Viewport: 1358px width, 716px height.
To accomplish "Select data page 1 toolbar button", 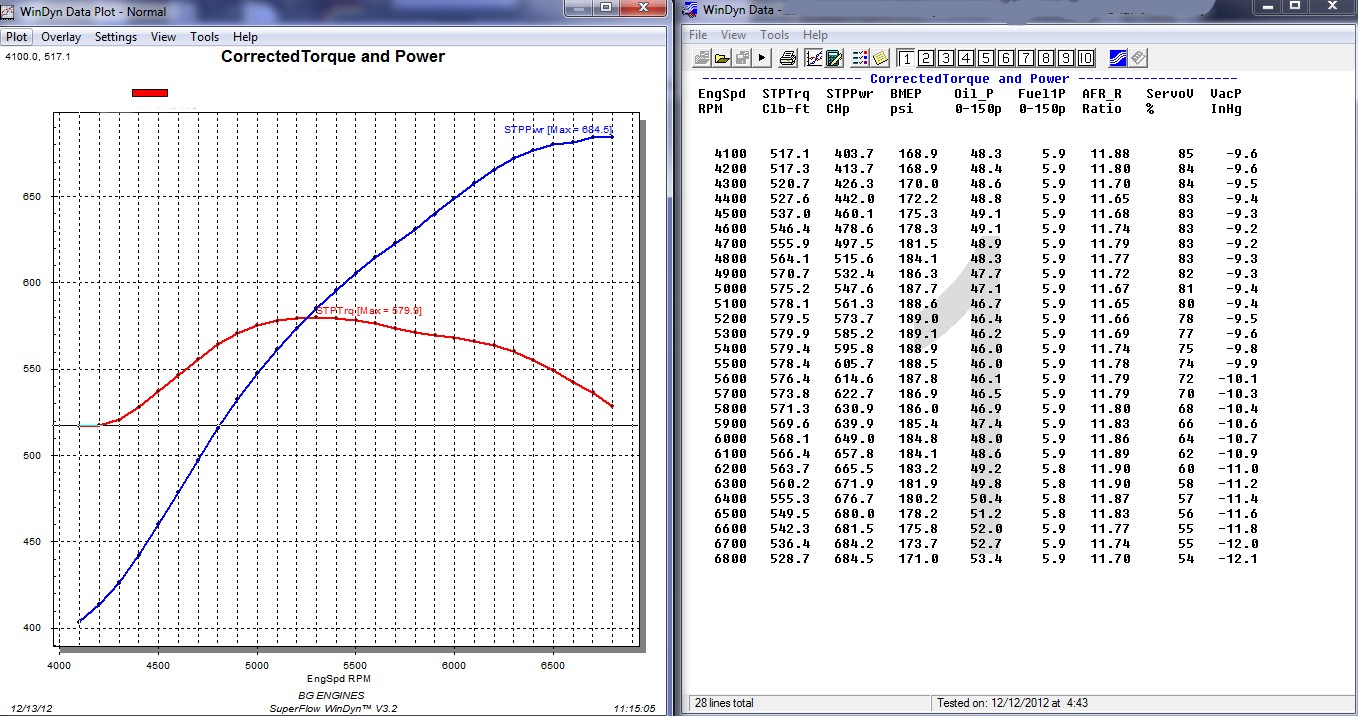I will [x=906, y=57].
